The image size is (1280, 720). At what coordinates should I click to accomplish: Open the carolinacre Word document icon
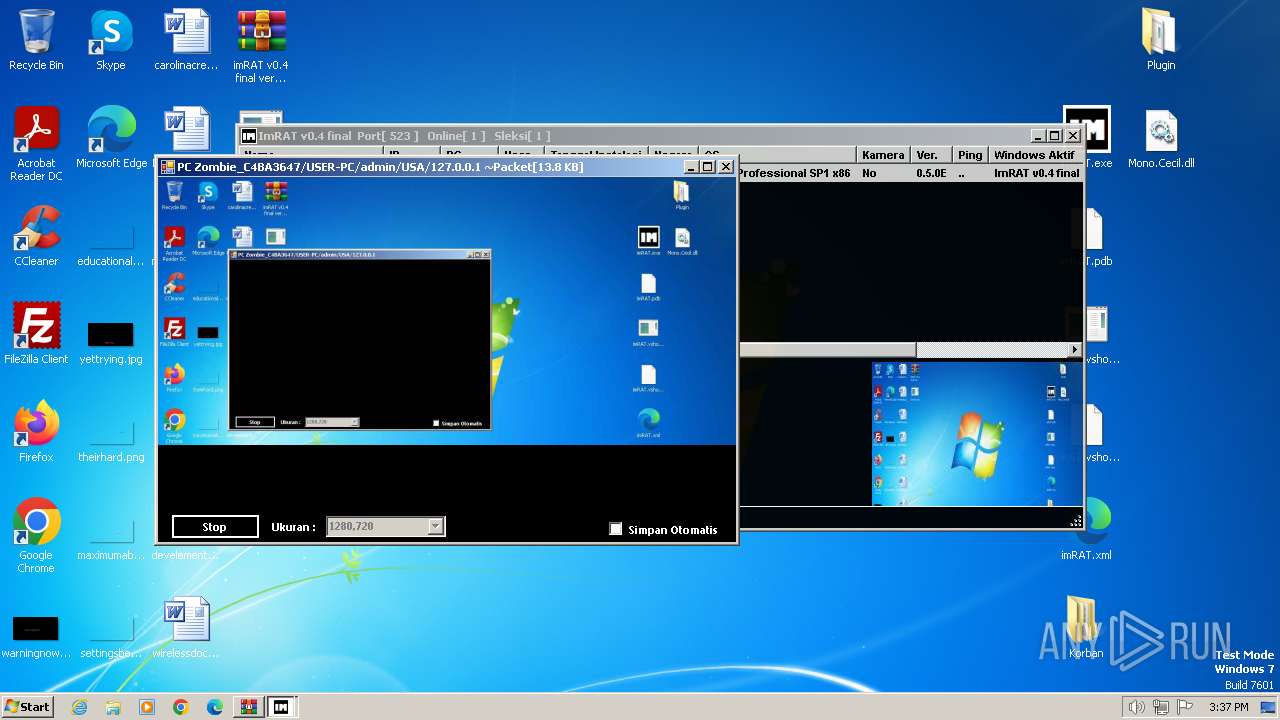[x=186, y=40]
